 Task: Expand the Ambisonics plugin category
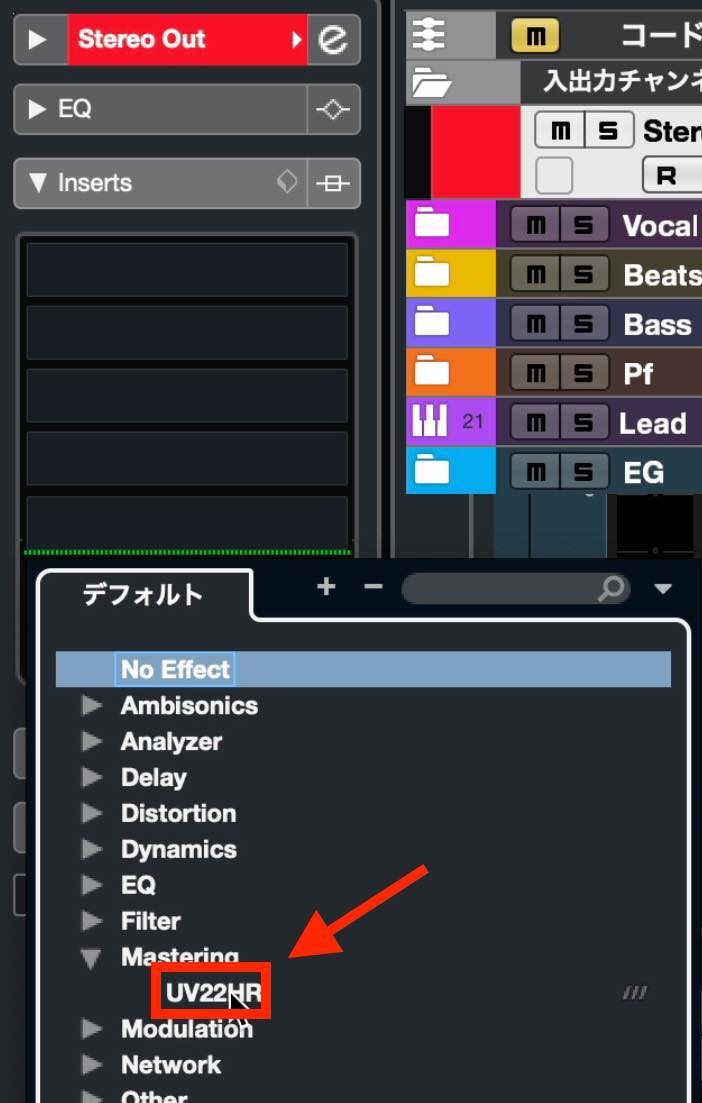pos(92,705)
